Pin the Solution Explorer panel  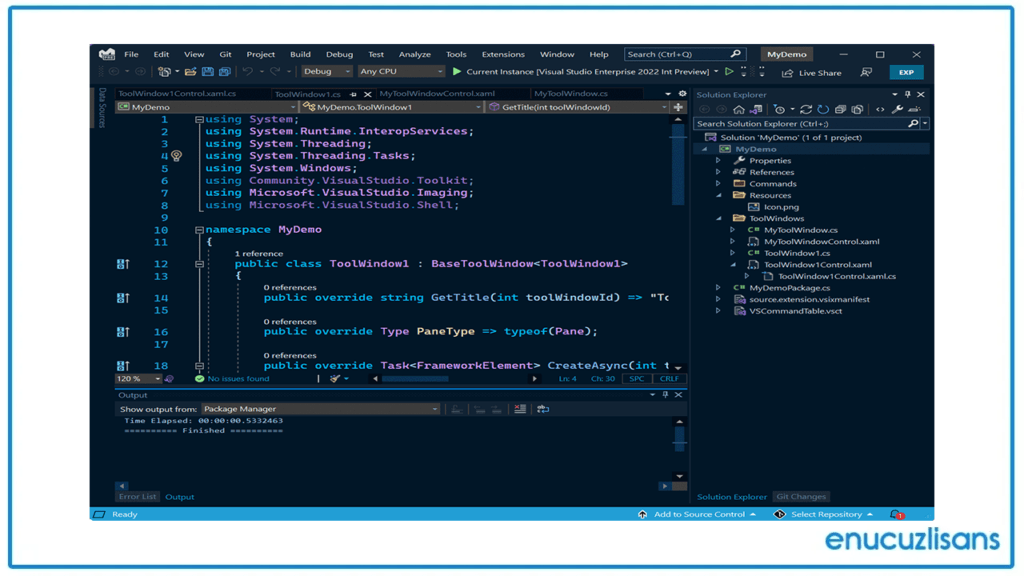[908, 94]
